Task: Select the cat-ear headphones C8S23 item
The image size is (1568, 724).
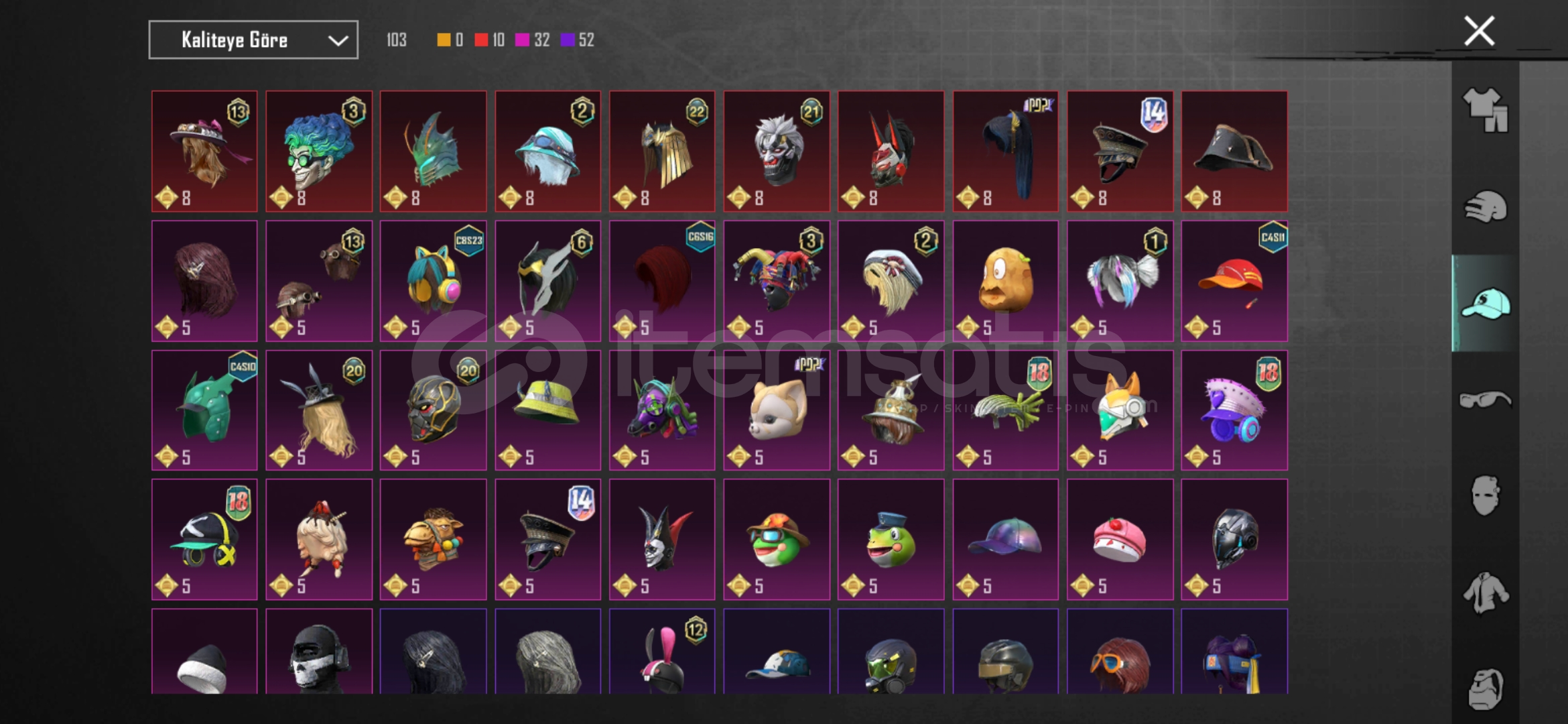Action: coord(433,281)
